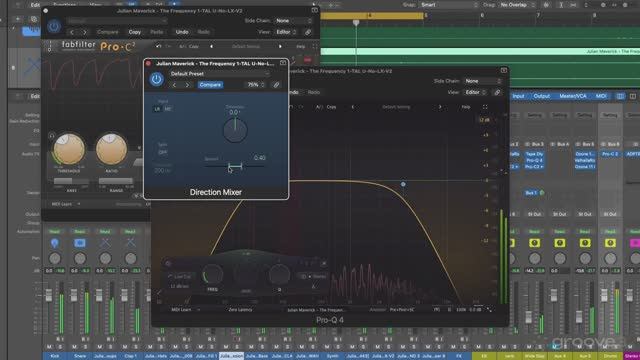Image resolution: width=640 pixels, height=360 pixels.
Task: Open the Tape Dly insert slot
Action: tap(534, 154)
